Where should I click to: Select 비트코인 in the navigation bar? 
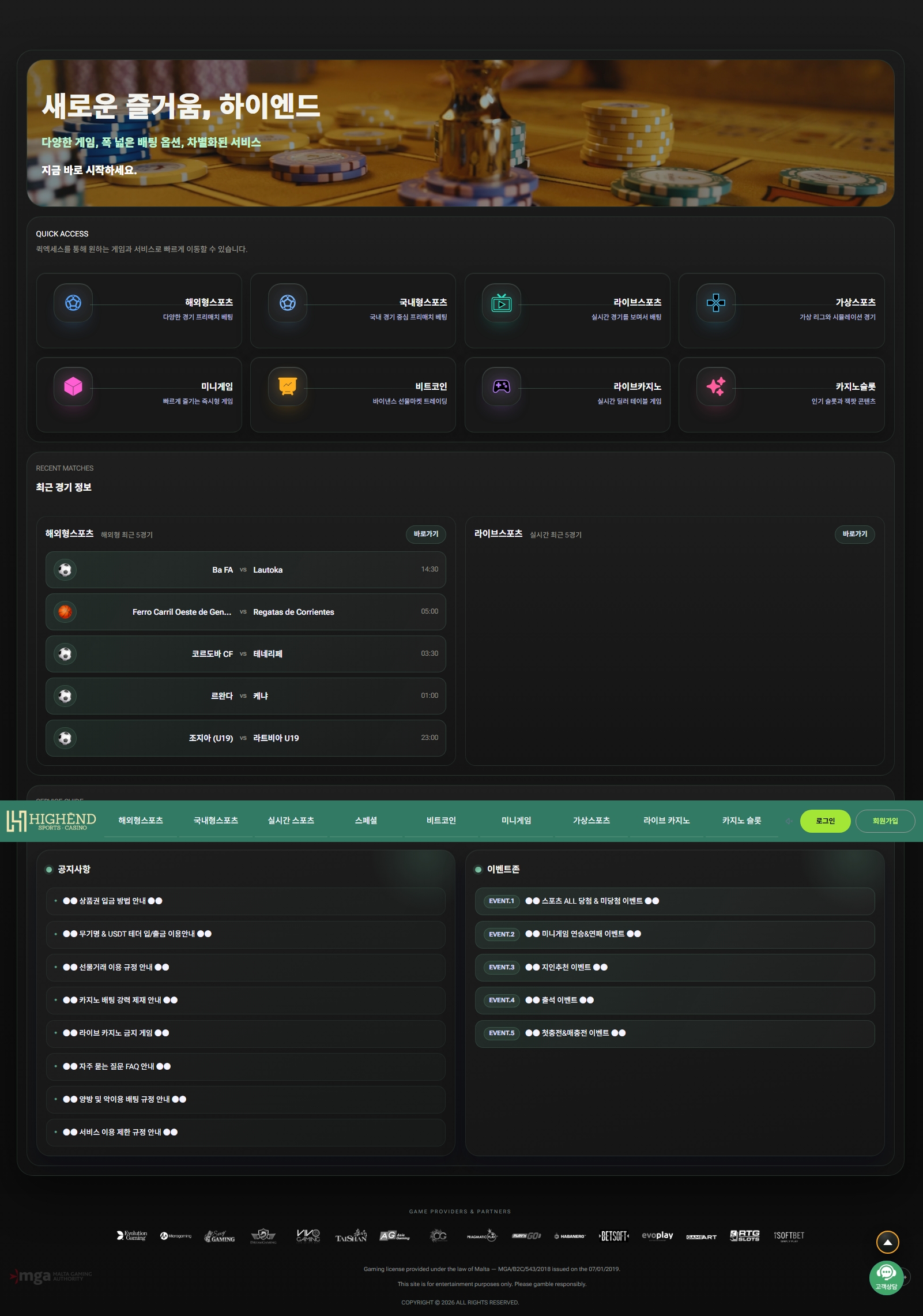(441, 821)
